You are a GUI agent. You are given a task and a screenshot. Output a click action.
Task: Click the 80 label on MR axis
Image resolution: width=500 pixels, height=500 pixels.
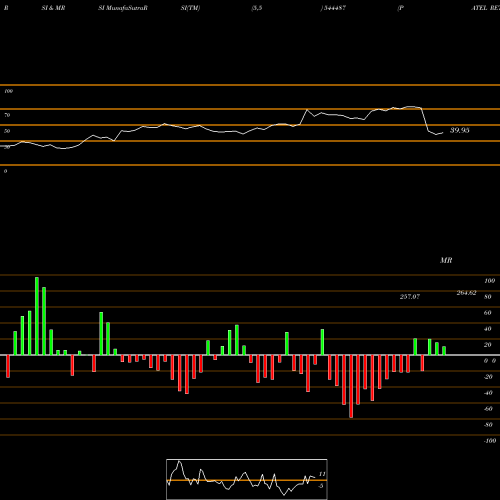pyautogui.click(x=487, y=297)
